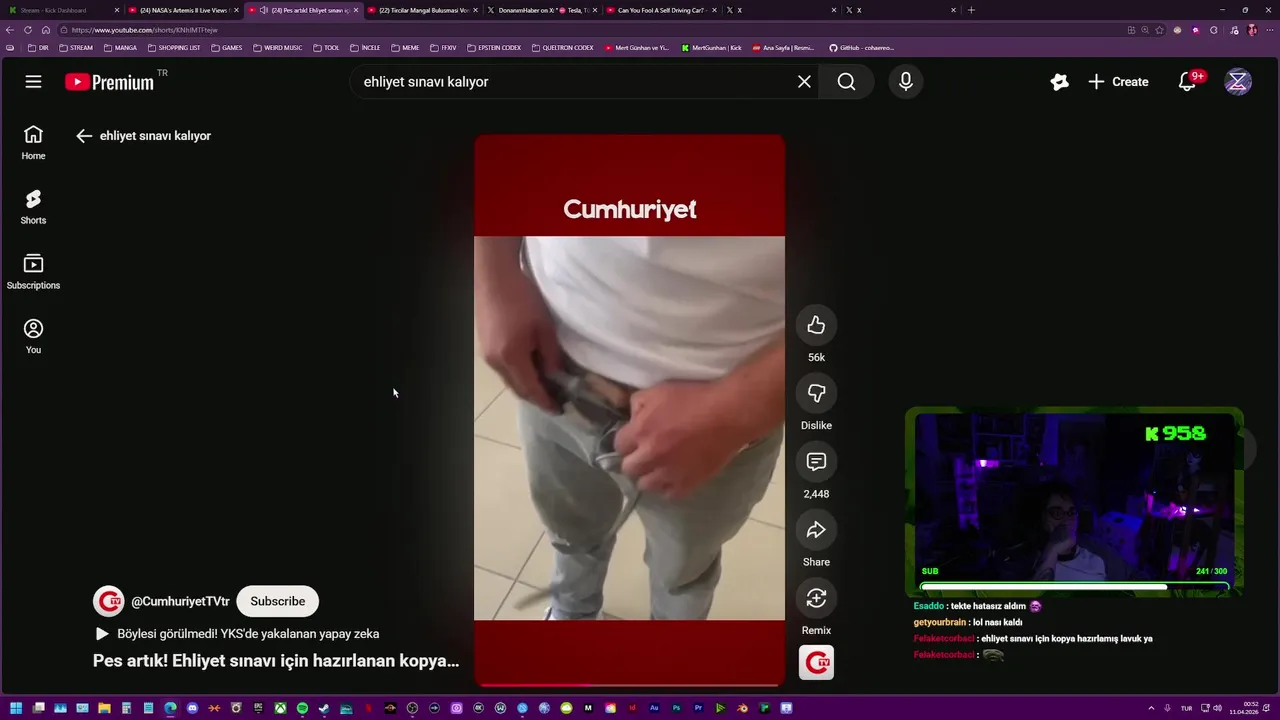Subscribe to CumhuriyetTVtr
The image size is (1280, 720).
278,601
